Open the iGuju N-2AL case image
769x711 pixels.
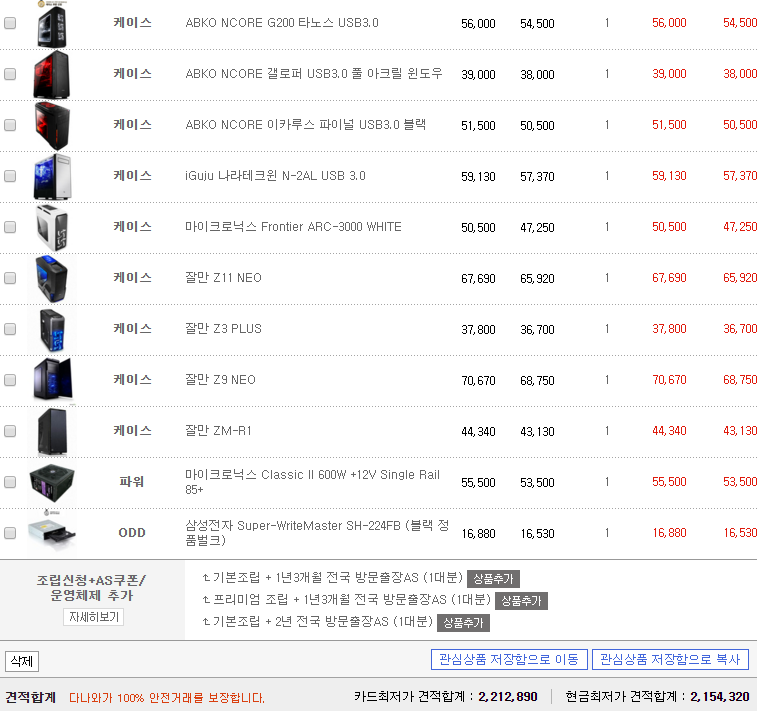[x=52, y=177]
